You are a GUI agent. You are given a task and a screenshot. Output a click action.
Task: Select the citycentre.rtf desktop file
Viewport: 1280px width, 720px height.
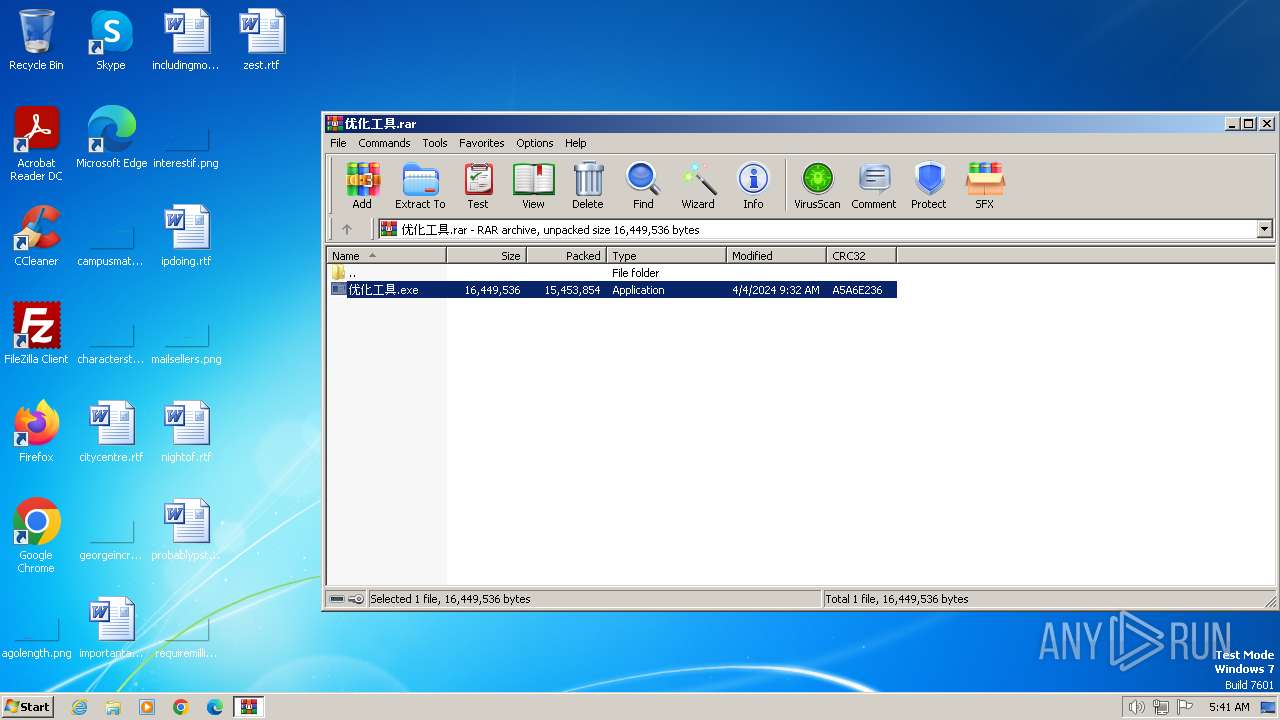[x=111, y=432]
